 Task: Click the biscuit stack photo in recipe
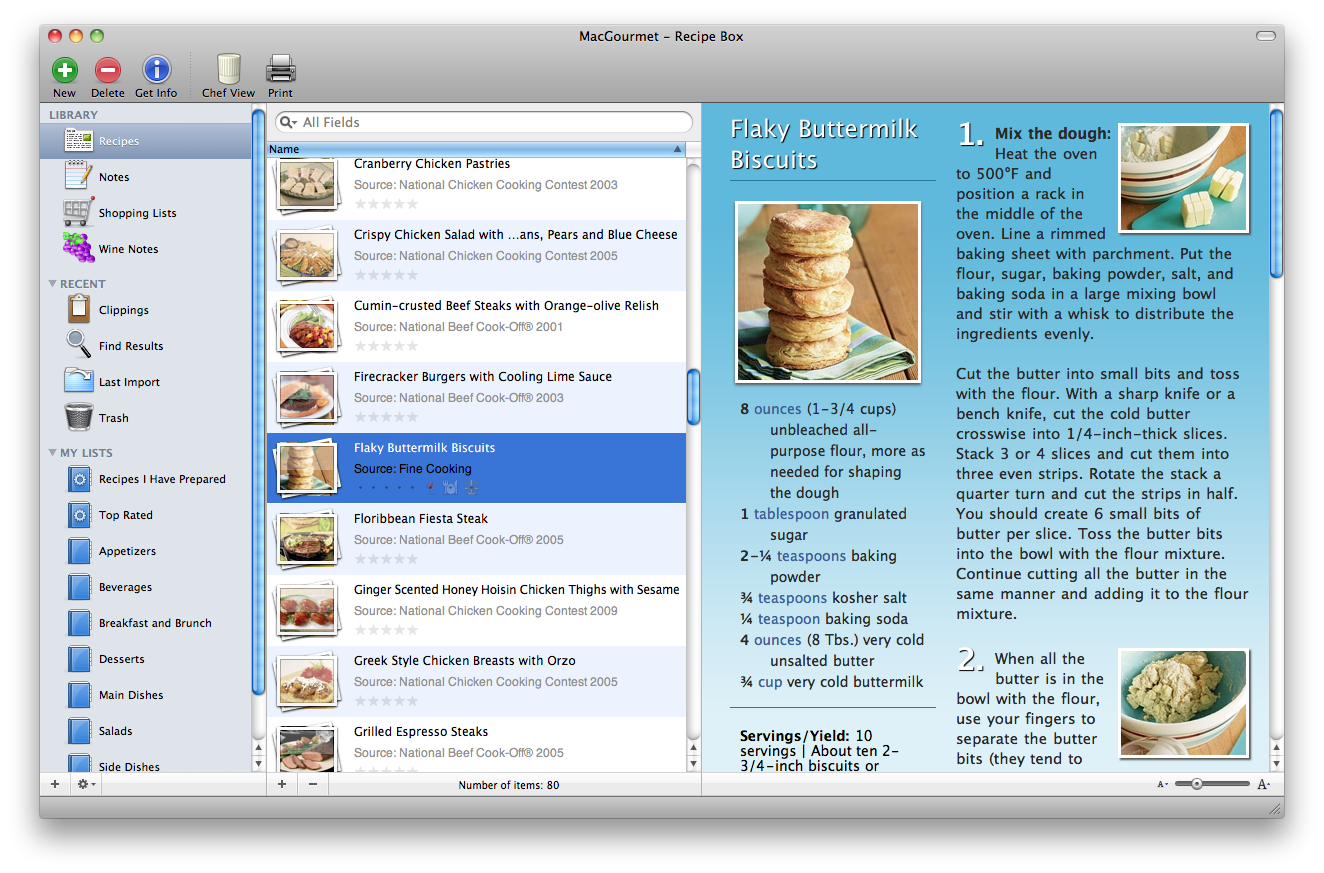coord(828,292)
